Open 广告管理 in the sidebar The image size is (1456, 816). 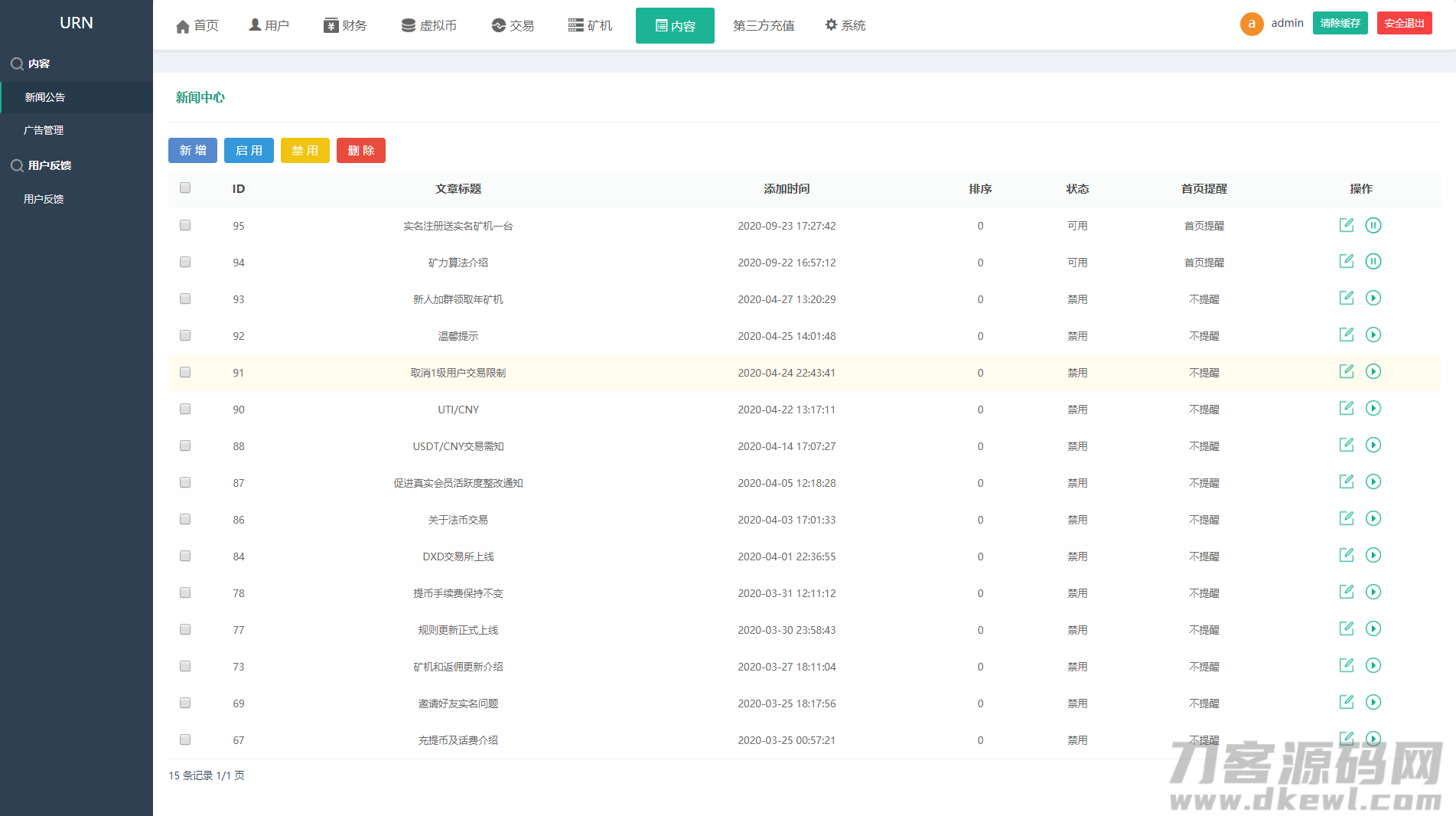[44, 130]
